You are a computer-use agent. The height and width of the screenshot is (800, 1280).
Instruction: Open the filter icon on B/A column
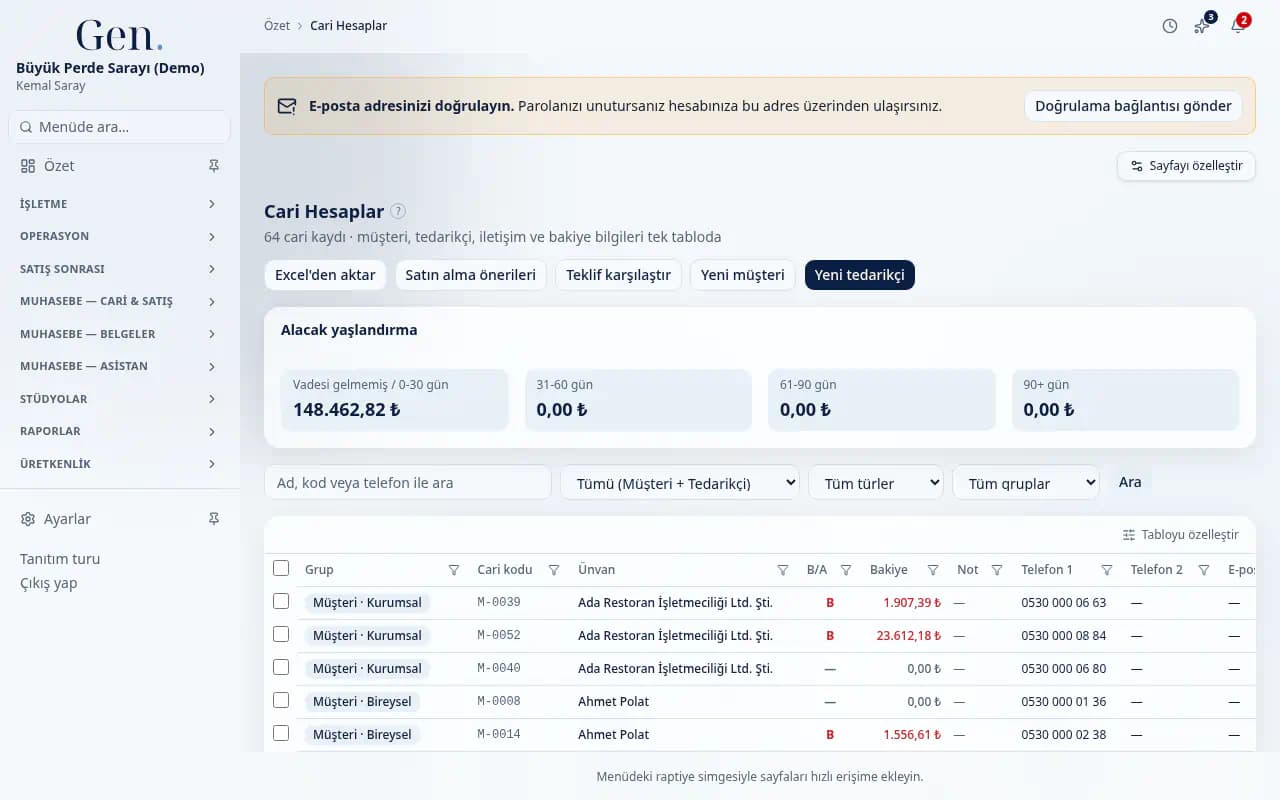click(x=846, y=570)
